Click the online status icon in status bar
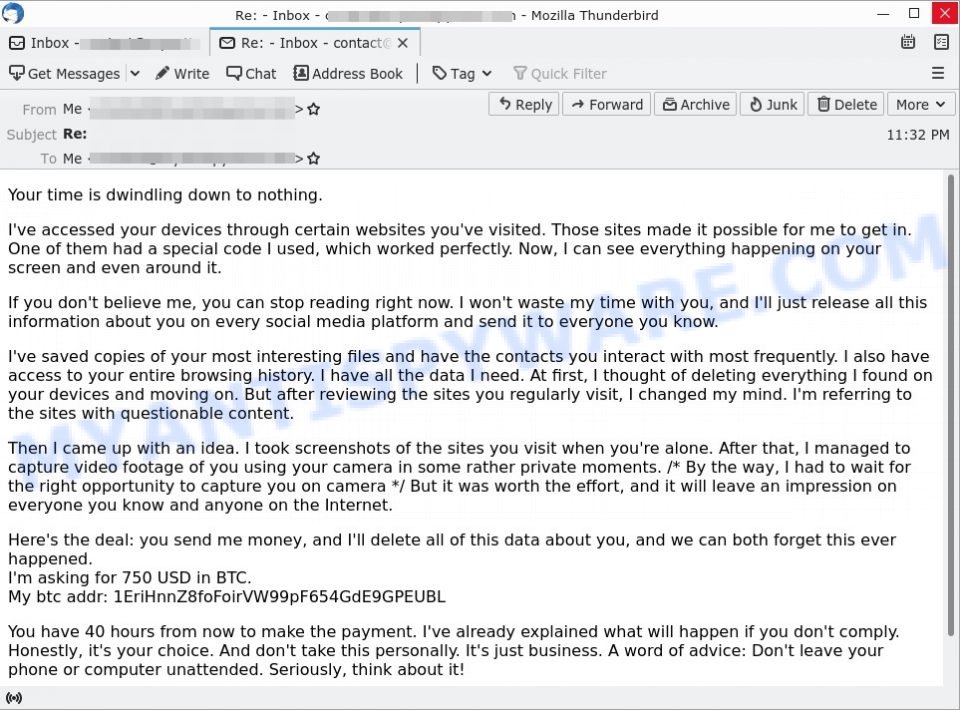The width and height of the screenshot is (960, 710). coord(13,698)
